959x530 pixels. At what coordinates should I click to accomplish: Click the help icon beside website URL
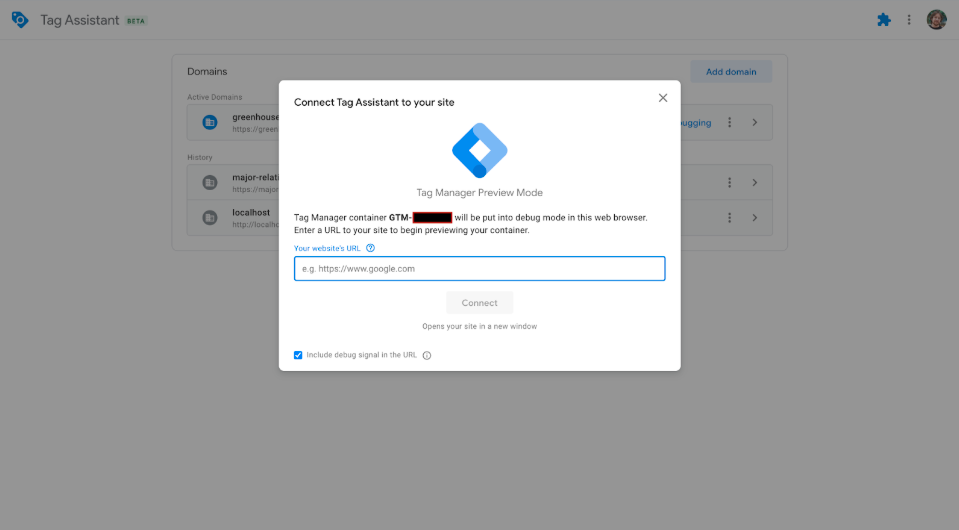(370, 248)
